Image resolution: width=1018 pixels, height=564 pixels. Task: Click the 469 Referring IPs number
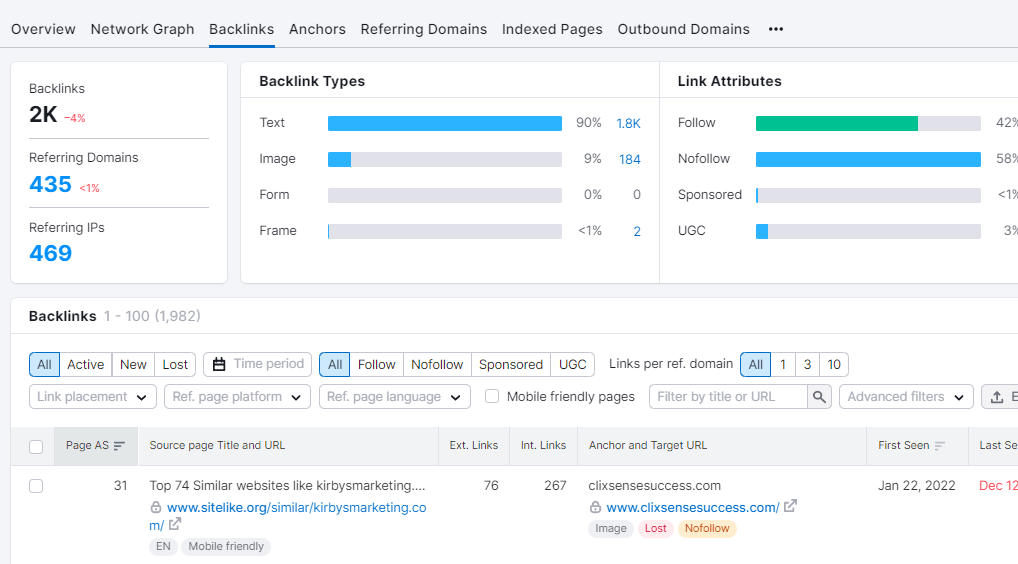pos(51,253)
